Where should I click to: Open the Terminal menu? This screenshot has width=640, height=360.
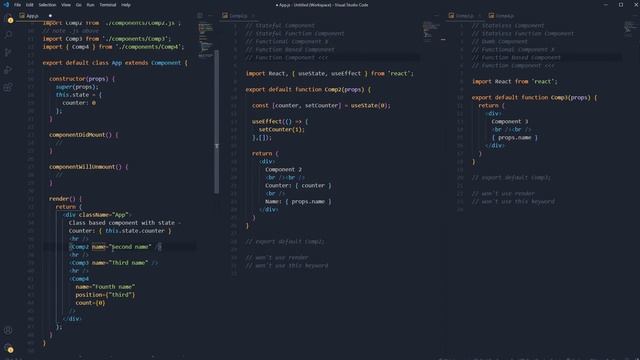click(x=108, y=5)
